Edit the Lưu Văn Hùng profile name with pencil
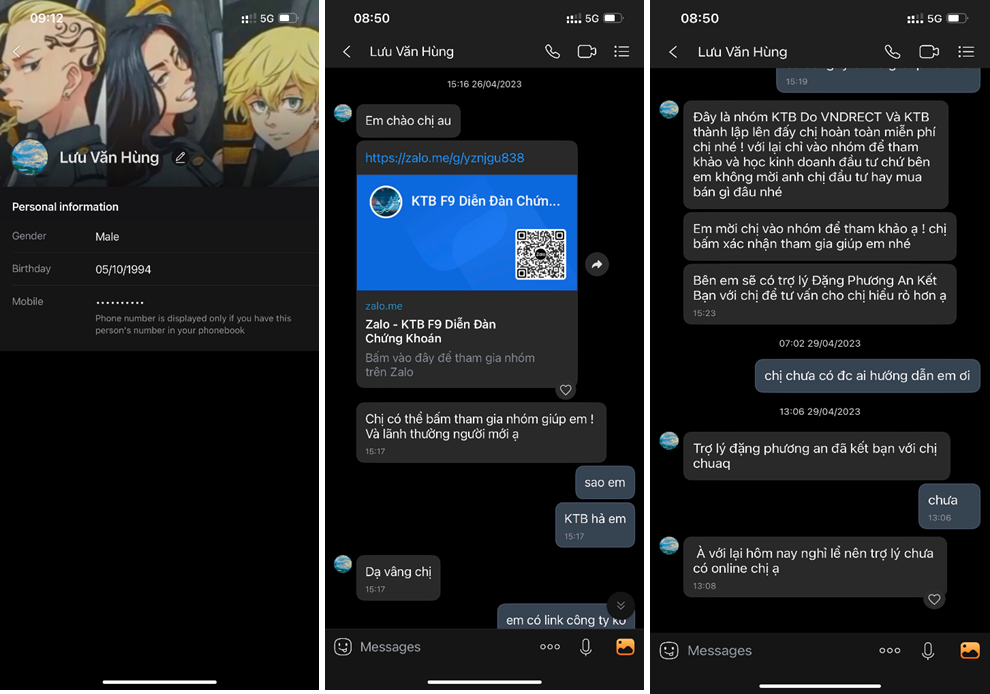Viewport: 990px width, 694px height. (181, 157)
